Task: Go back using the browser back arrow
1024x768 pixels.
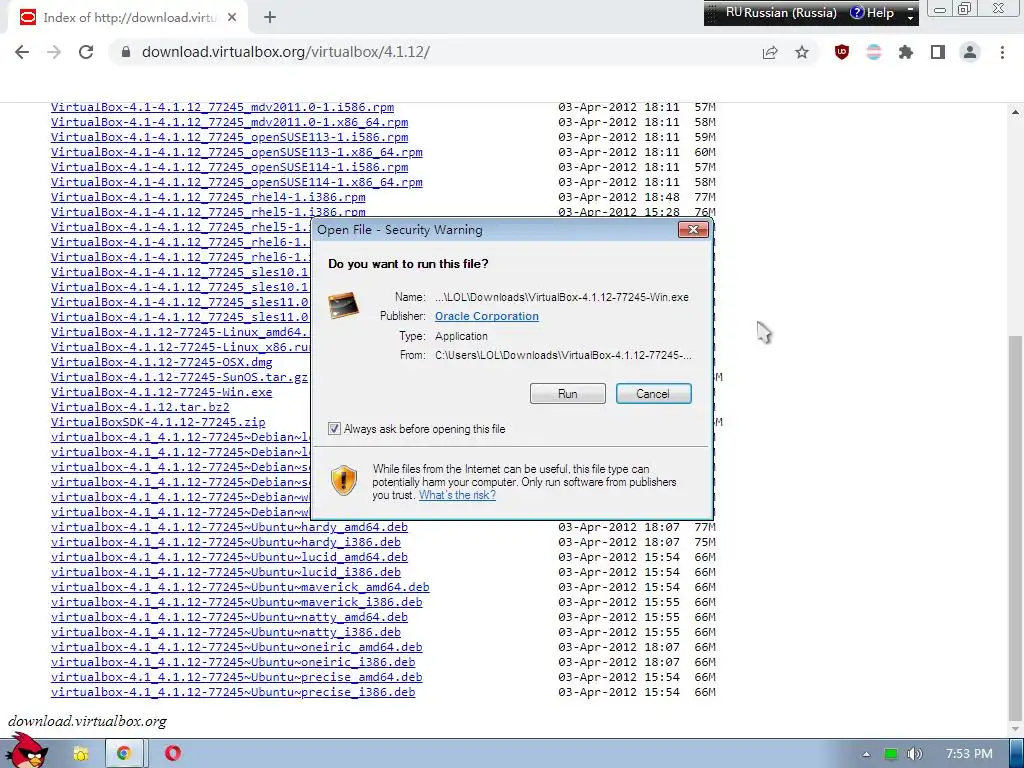Action: click(22, 52)
